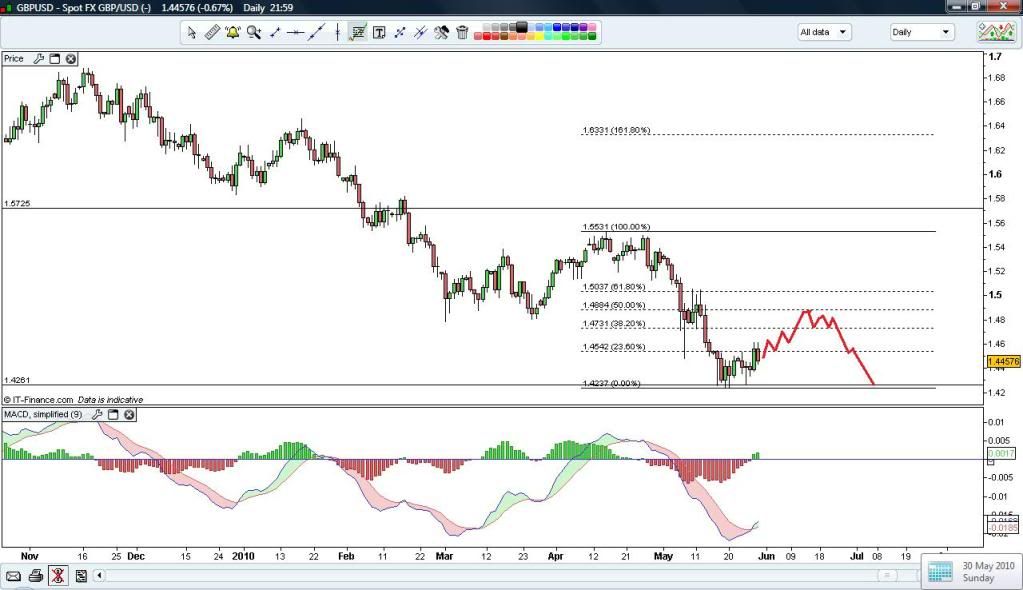Click the trash can delete tool

coord(462,32)
